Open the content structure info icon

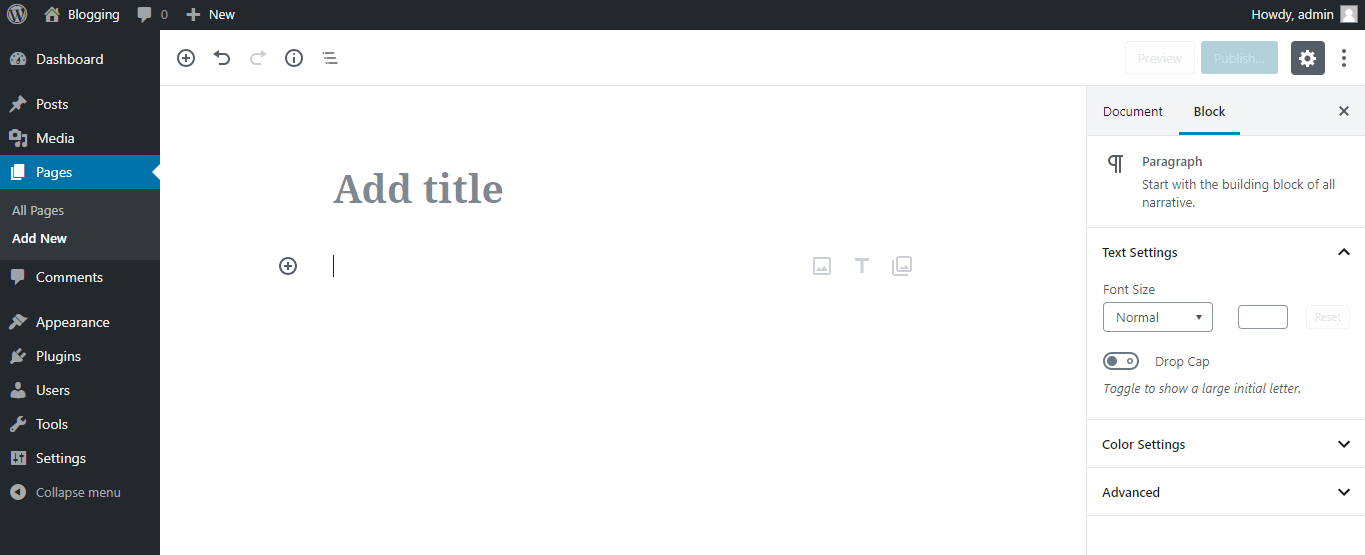294,58
